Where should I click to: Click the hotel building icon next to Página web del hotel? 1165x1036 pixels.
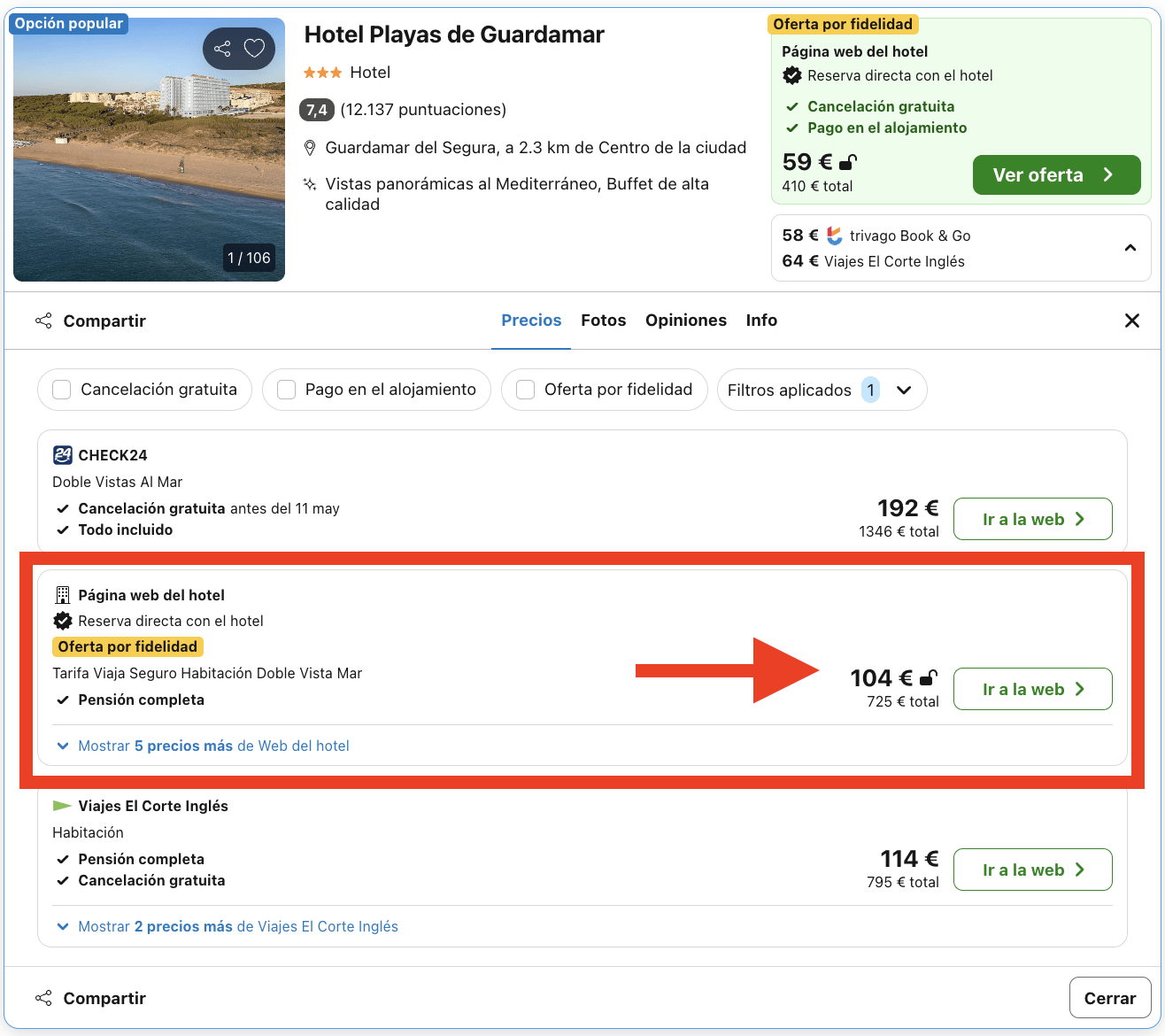(x=62, y=595)
